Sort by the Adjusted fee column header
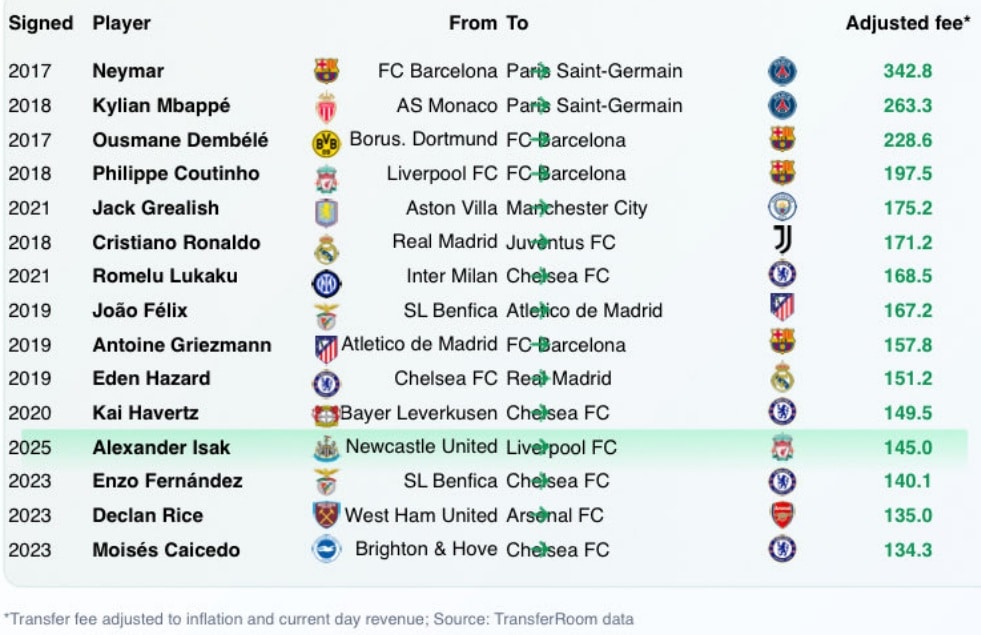981x635 pixels. tap(907, 23)
